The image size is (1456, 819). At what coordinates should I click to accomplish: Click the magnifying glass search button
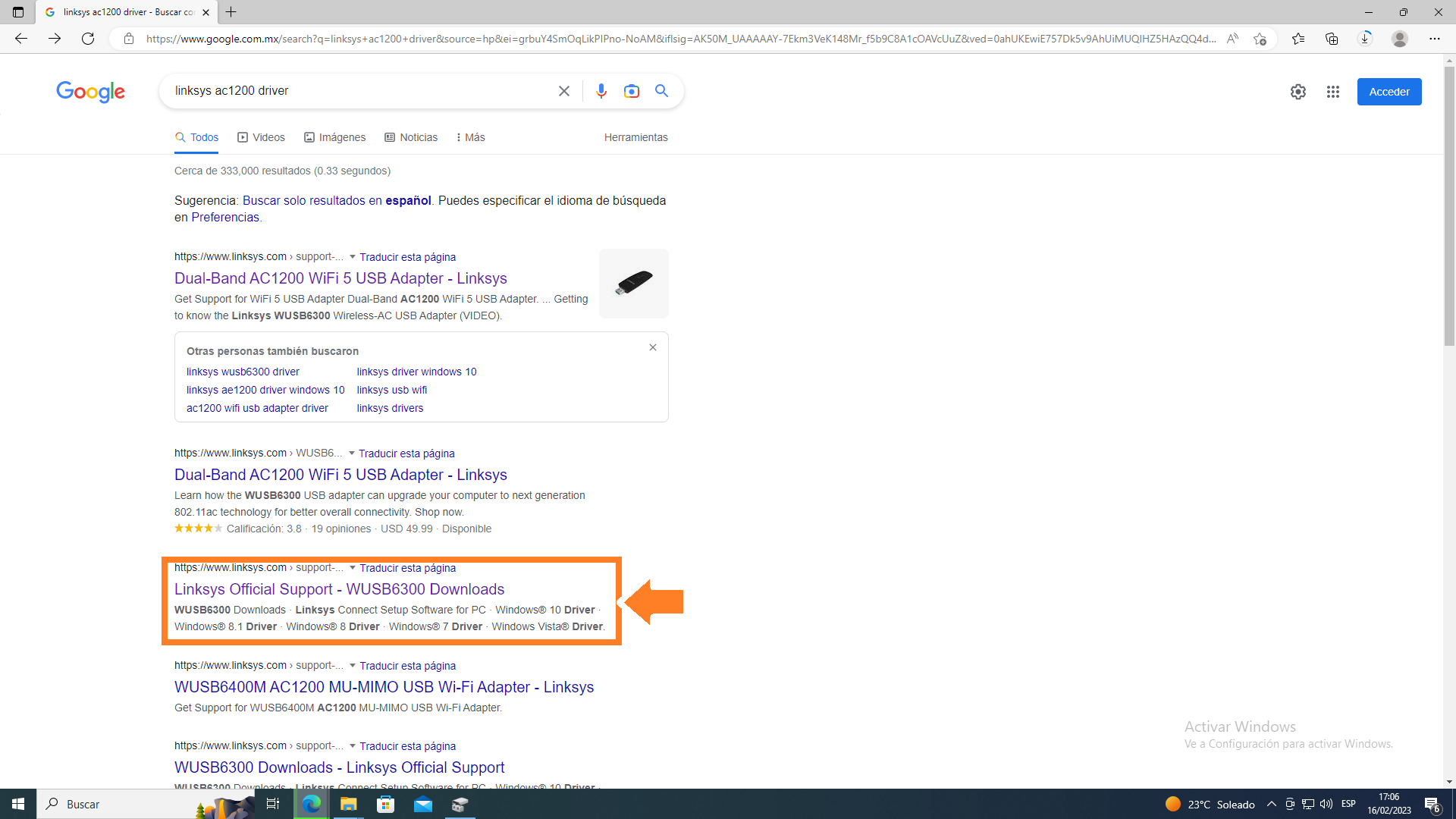click(x=661, y=91)
